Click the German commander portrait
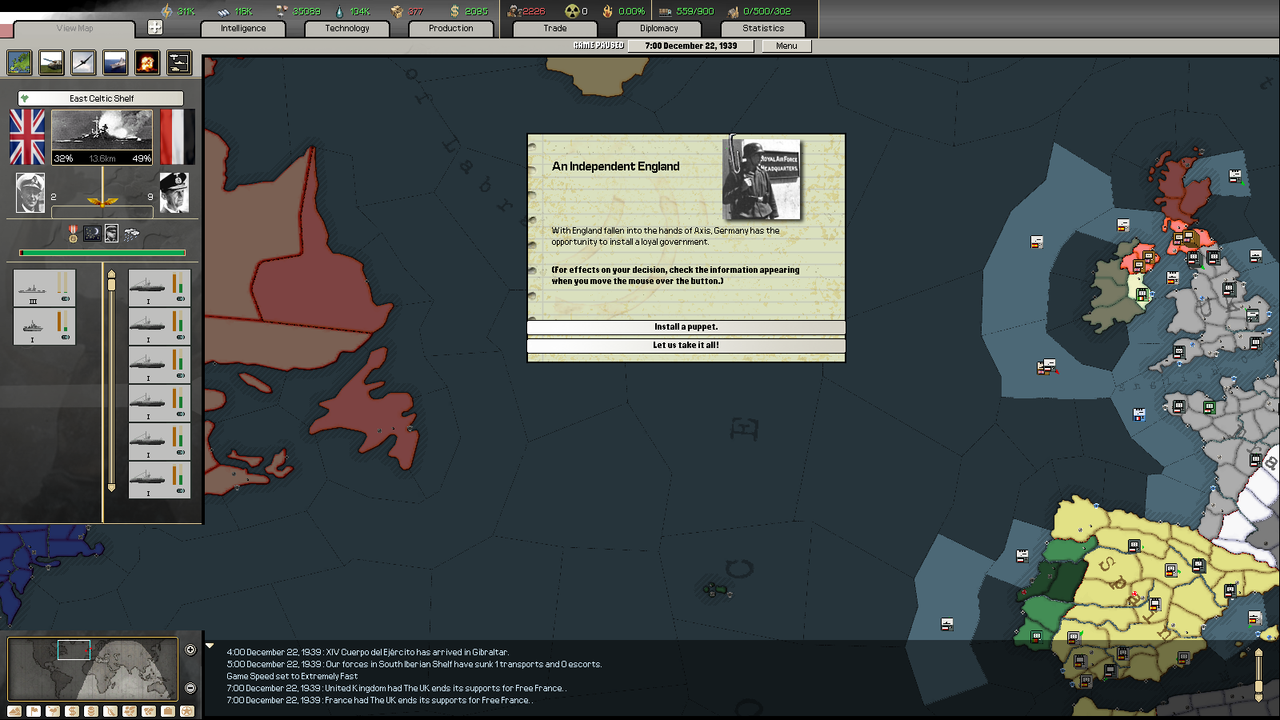Image resolution: width=1280 pixels, height=720 pixels. pos(173,193)
